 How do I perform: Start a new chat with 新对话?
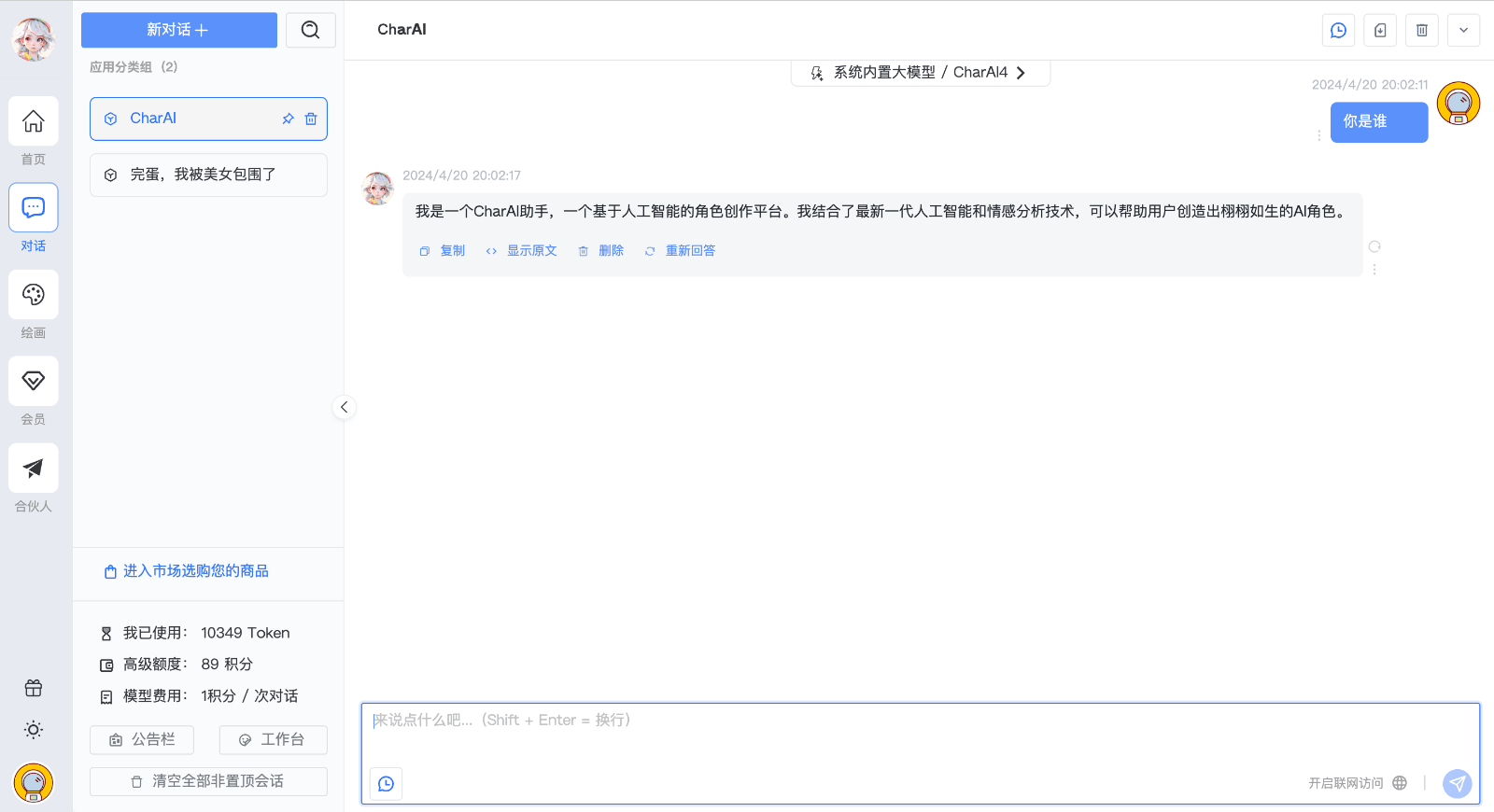coord(178,30)
